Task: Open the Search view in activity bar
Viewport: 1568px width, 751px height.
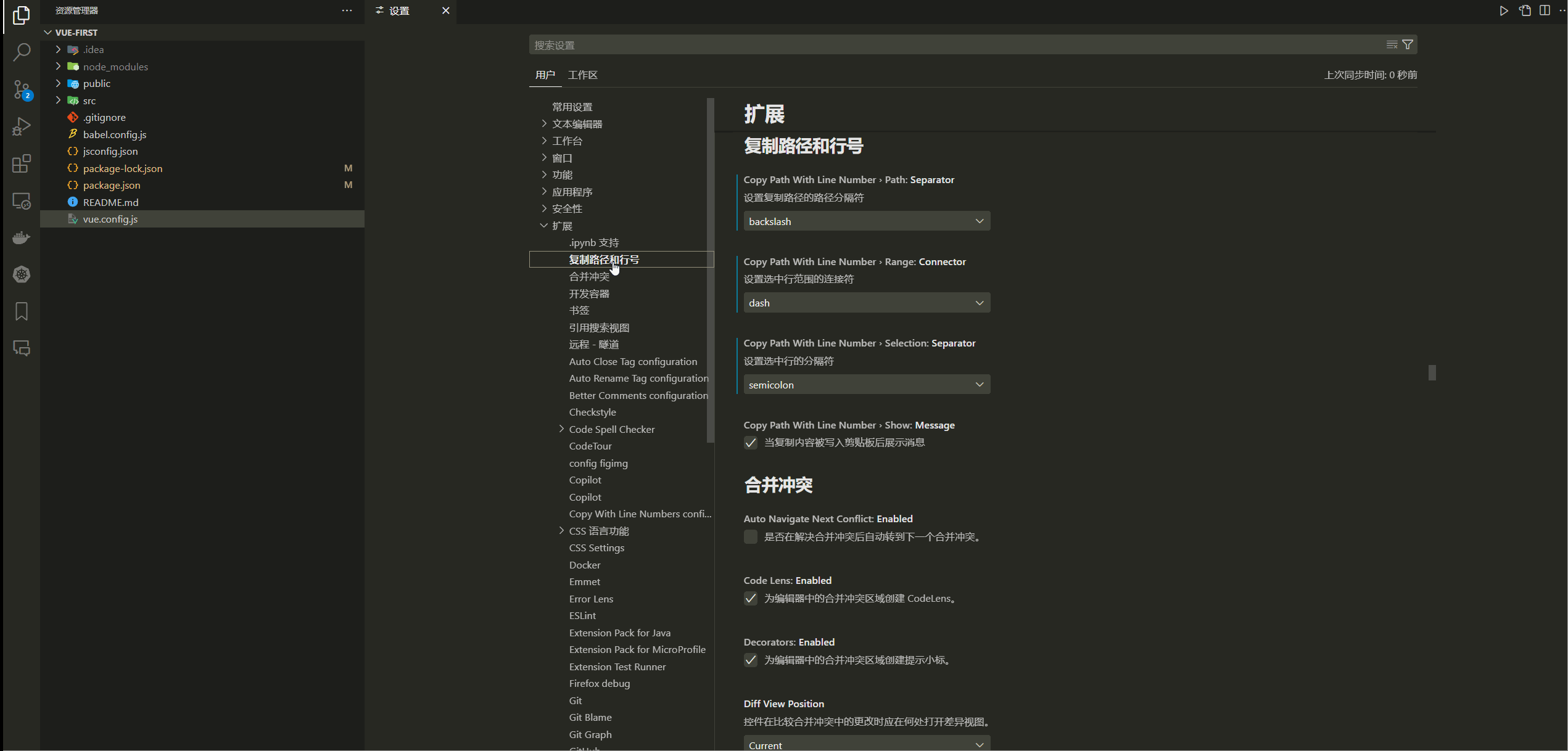Action: point(22,52)
